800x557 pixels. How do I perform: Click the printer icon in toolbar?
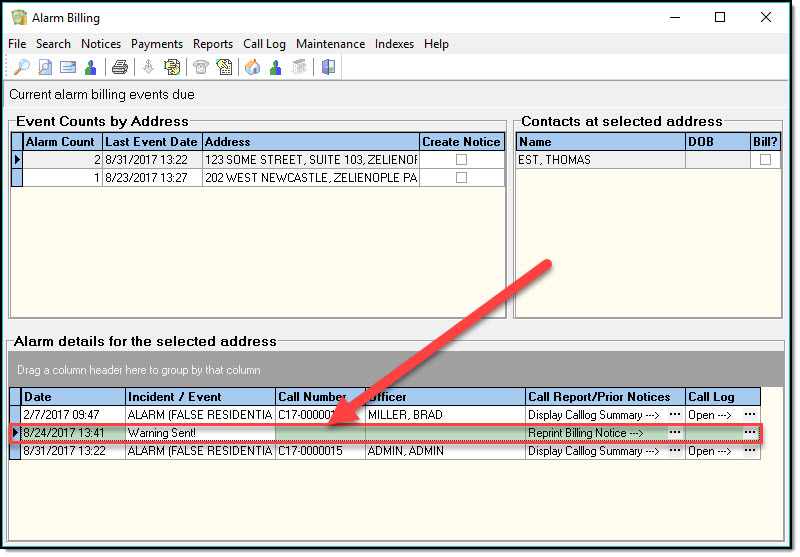click(120, 68)
